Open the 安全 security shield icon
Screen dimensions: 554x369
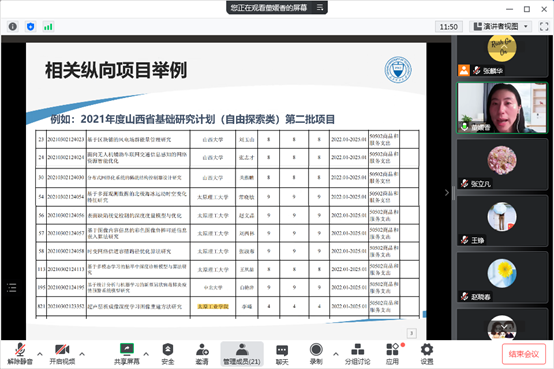point(168,354)
